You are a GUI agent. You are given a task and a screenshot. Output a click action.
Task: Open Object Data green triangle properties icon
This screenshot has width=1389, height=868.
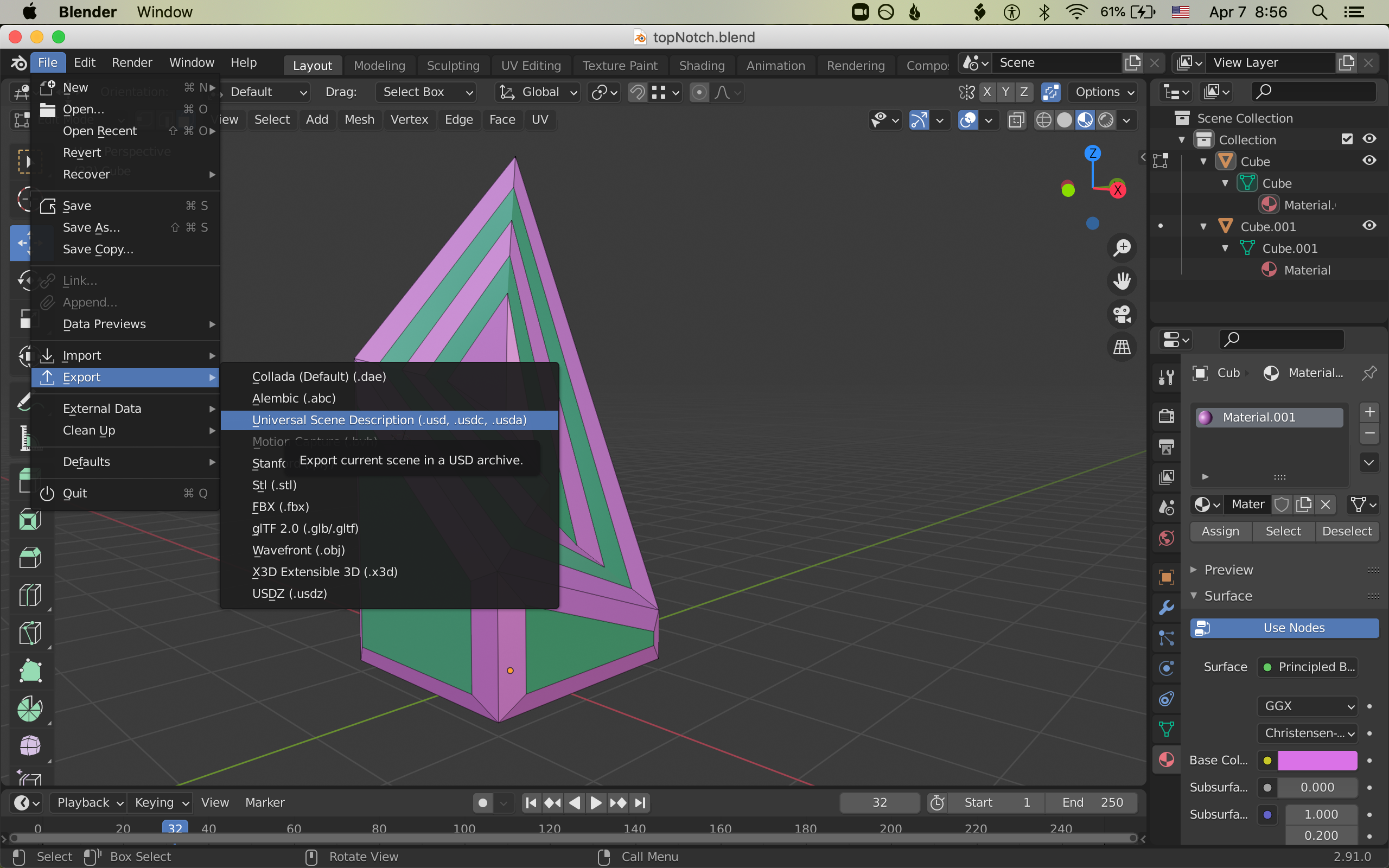pos(1167,729)
